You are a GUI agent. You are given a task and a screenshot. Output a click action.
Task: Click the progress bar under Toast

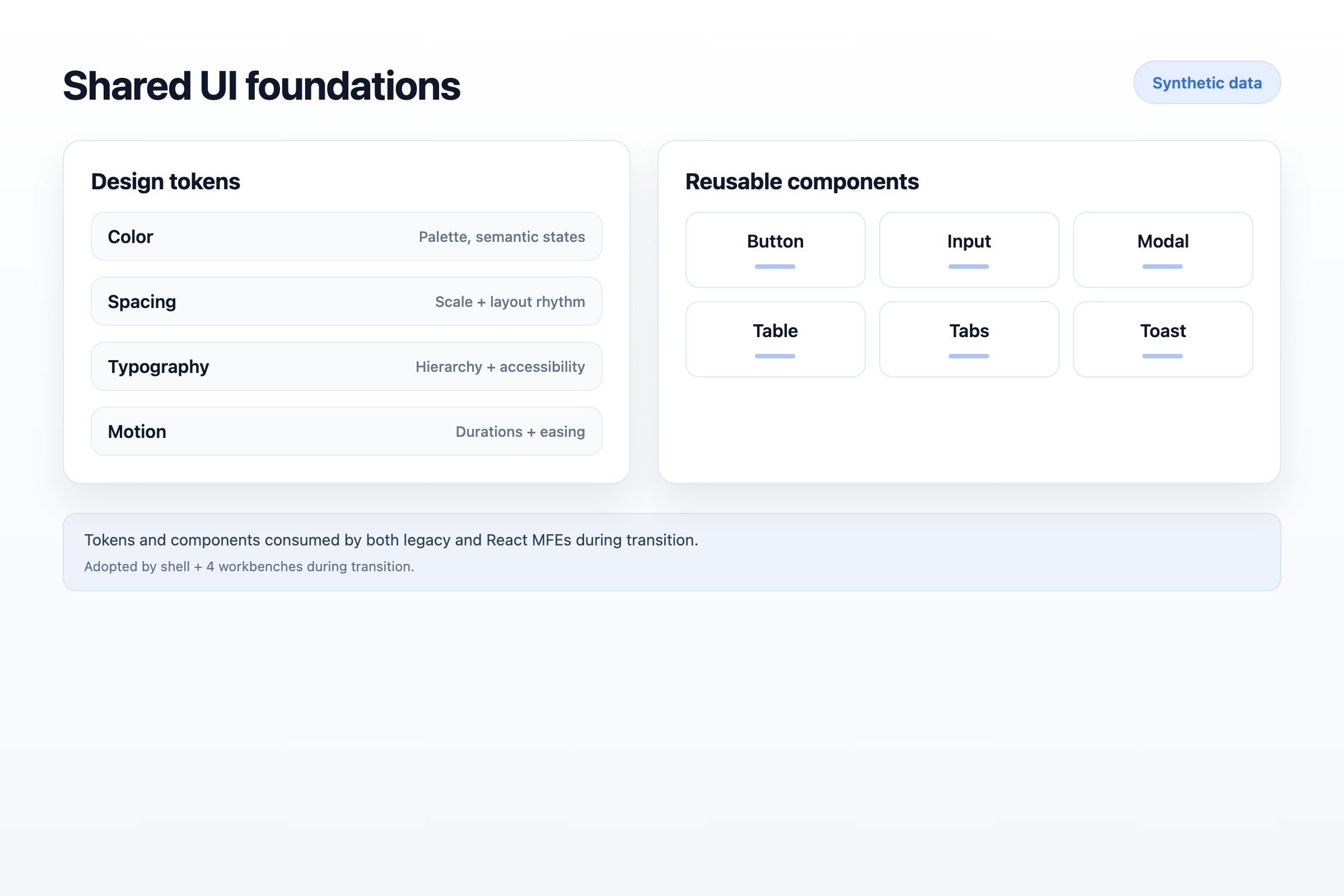coord(1163,356)
